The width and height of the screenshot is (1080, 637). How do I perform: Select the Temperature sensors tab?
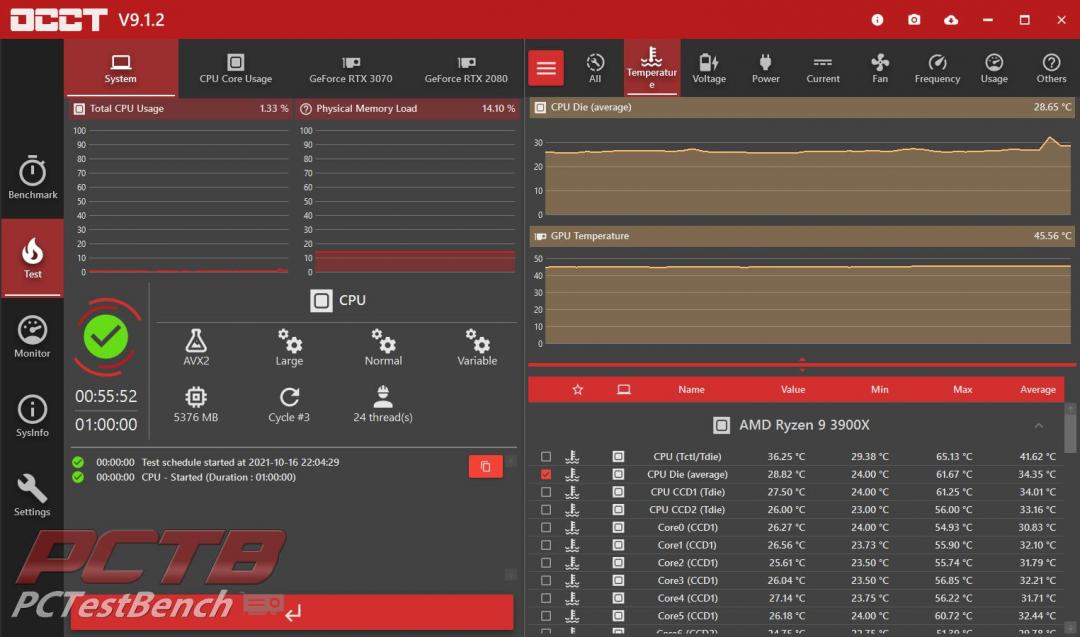point(652,67)
